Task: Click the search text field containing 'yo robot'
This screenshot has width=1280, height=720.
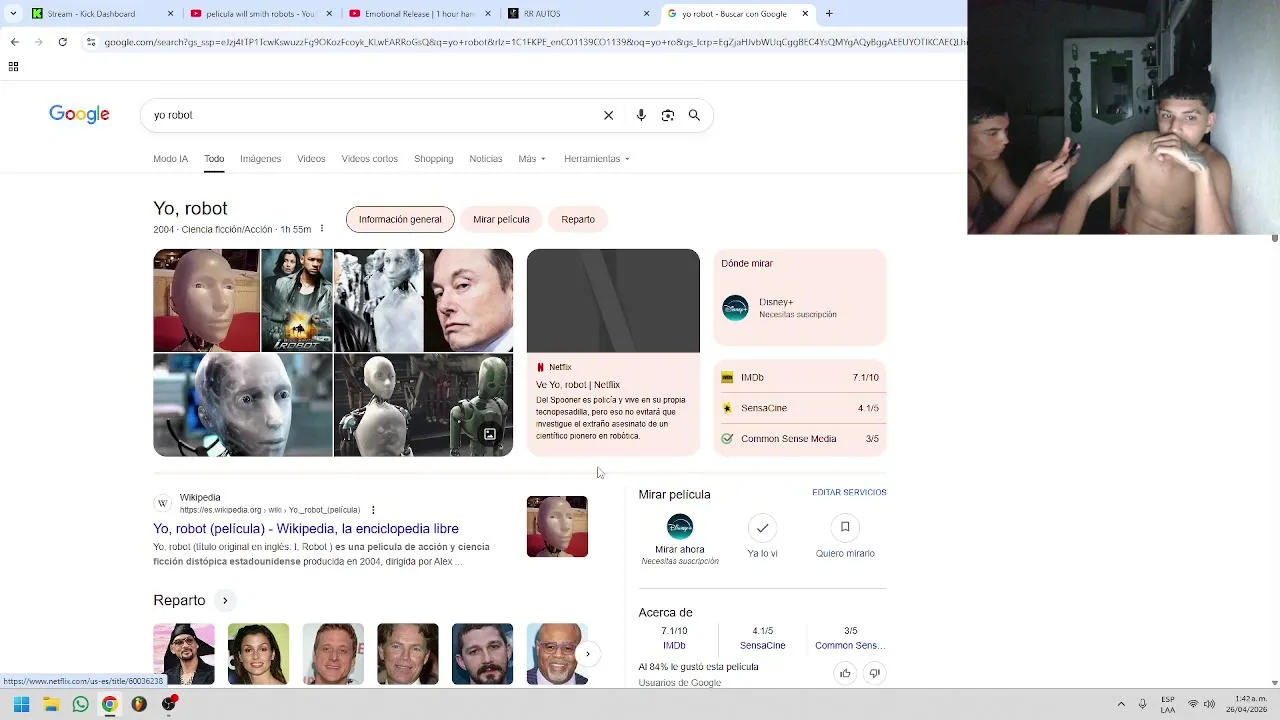Action: 370,115
